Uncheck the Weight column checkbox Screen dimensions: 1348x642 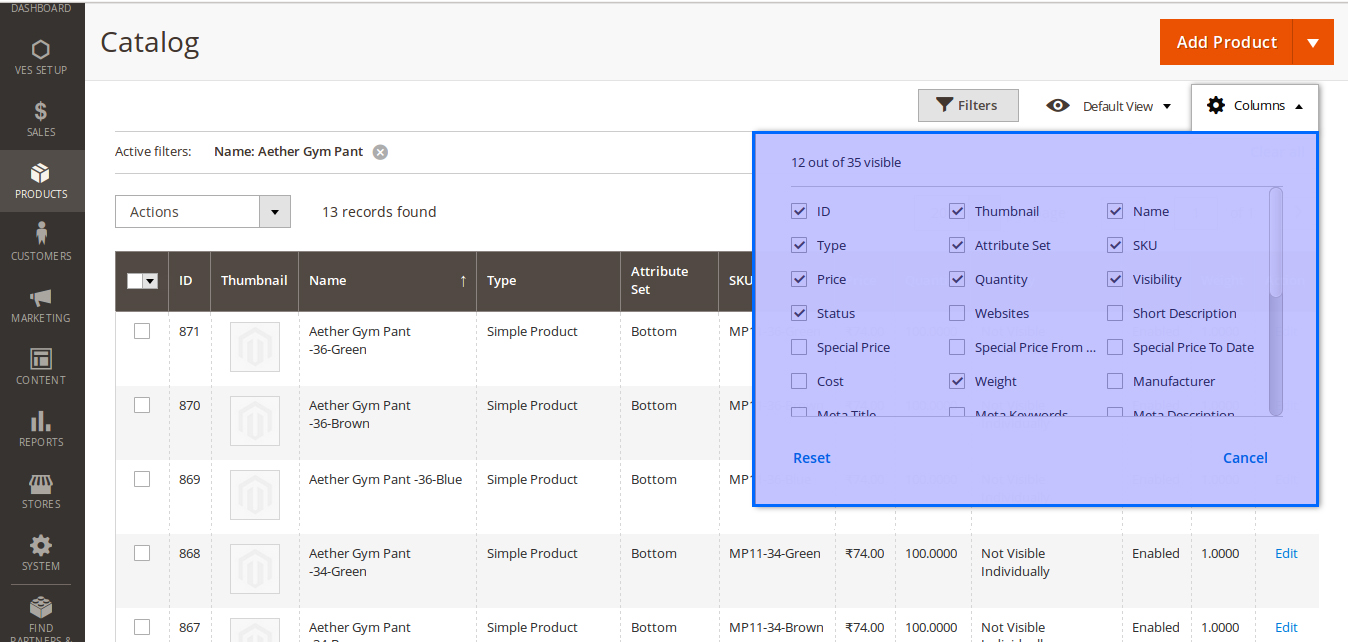[957, 381]
